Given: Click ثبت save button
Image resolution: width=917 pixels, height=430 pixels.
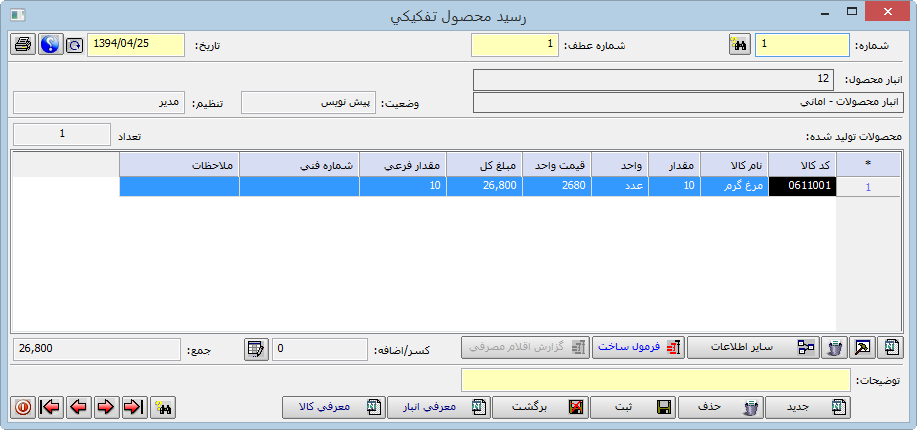Looking at the screenshot, I should (633, 407).
